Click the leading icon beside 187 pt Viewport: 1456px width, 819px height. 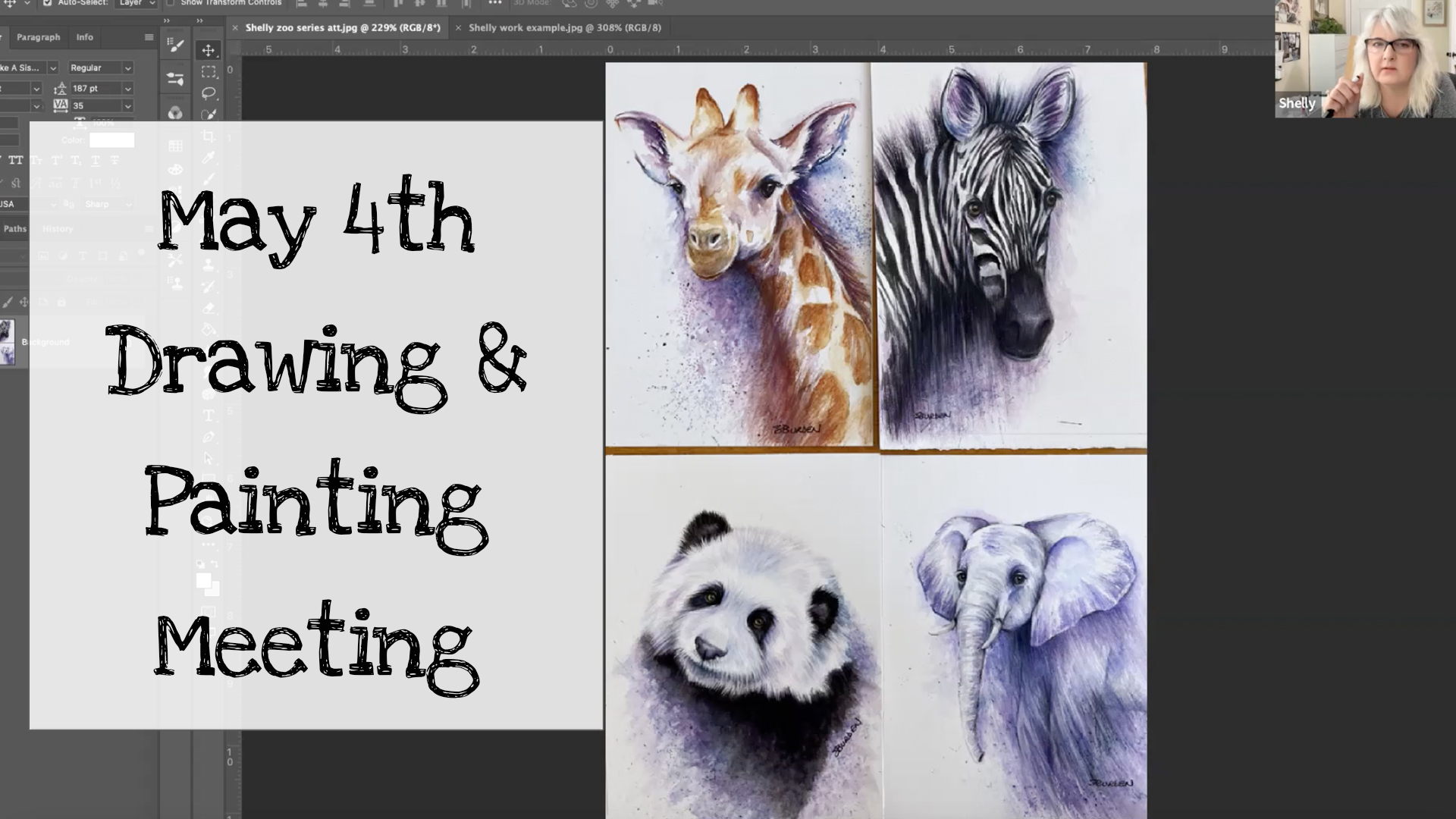pos(61,89)
